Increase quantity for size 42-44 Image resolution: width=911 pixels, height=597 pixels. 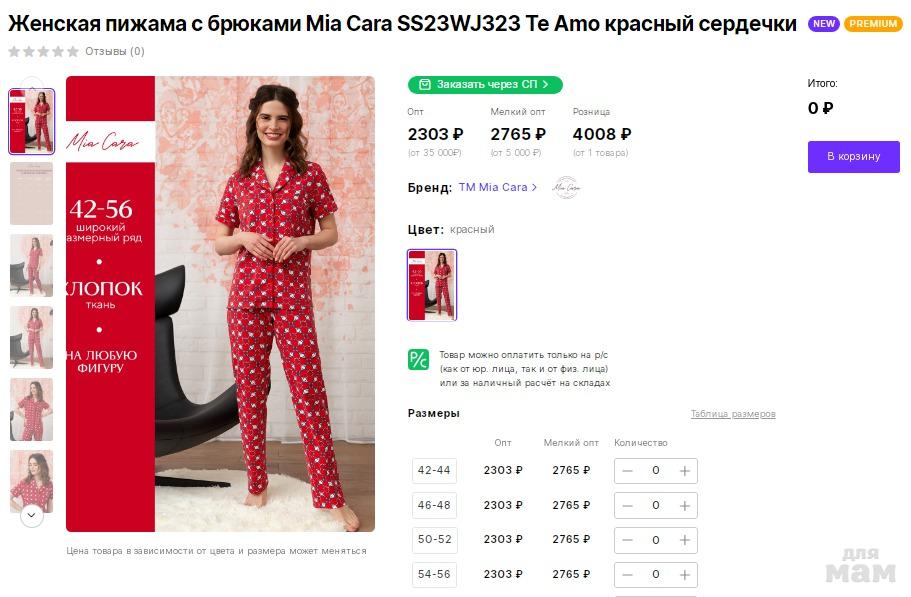click(685, 471)
